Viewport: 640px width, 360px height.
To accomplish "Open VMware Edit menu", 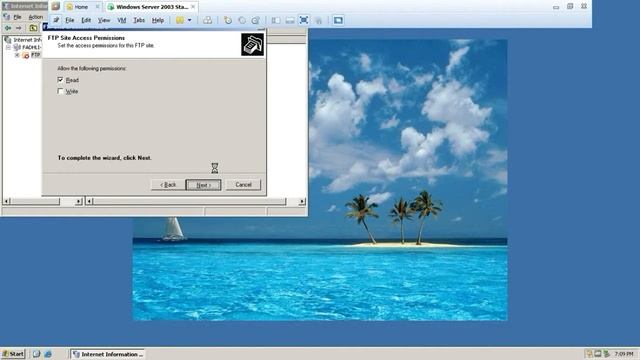I will (x=86, y=20).
